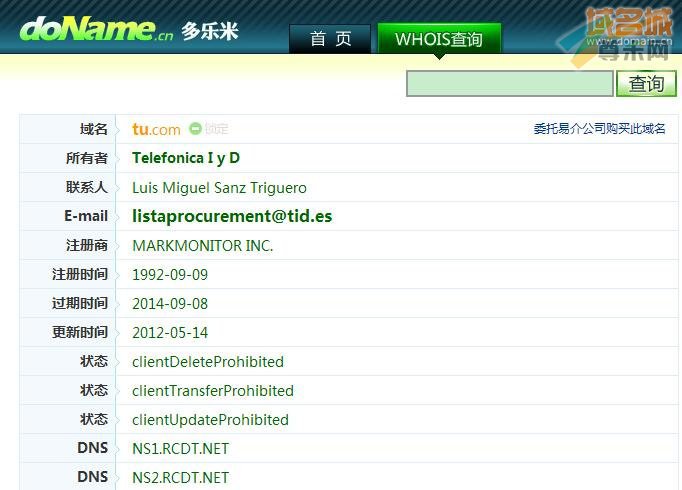Image resolution: width=682 pixels, height=490 pixels.
Task: Click the green lock status icon beside tu.com
Action: pos(195,129)
